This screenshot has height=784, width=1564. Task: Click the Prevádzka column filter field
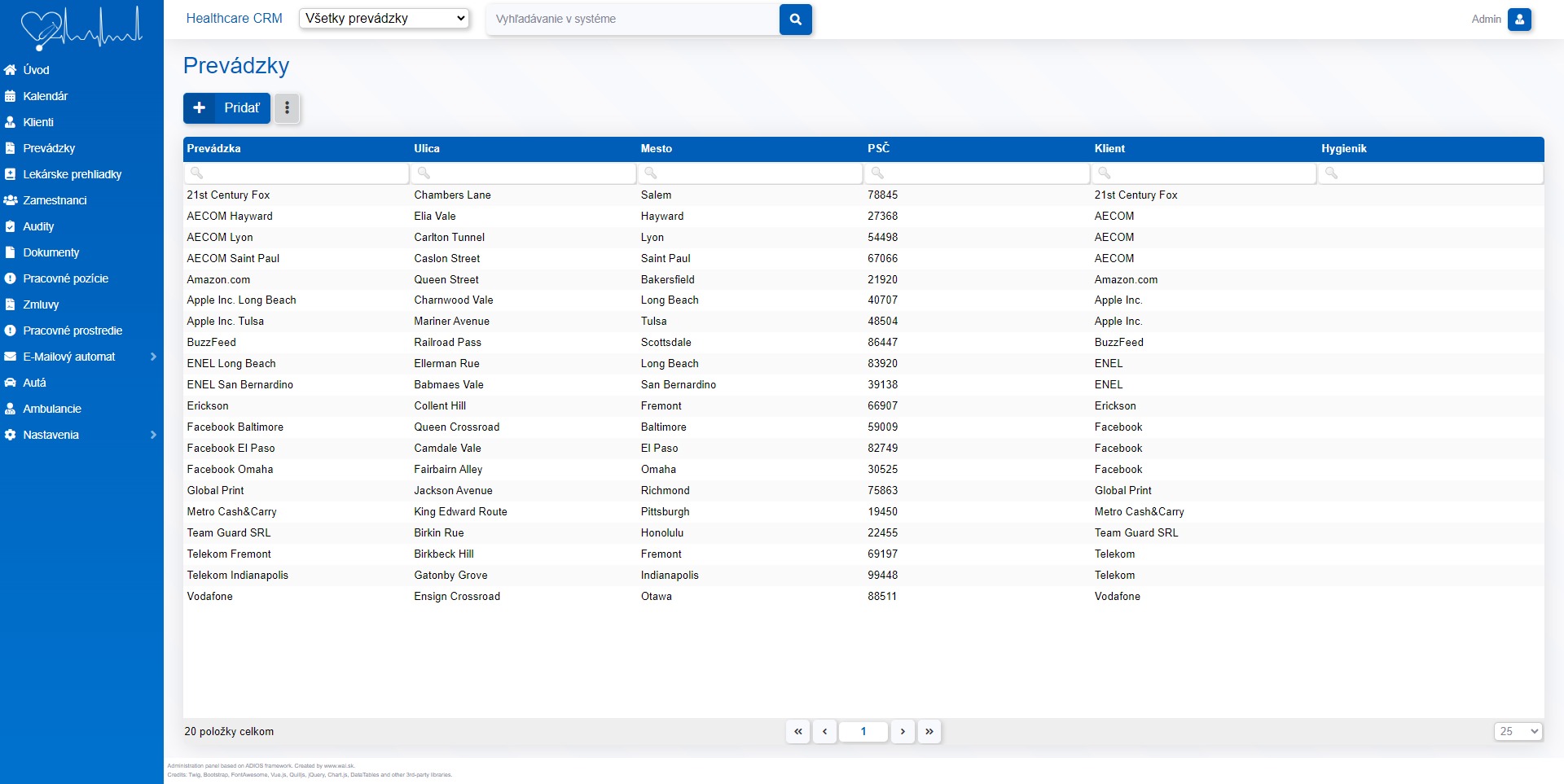[297, 173]
